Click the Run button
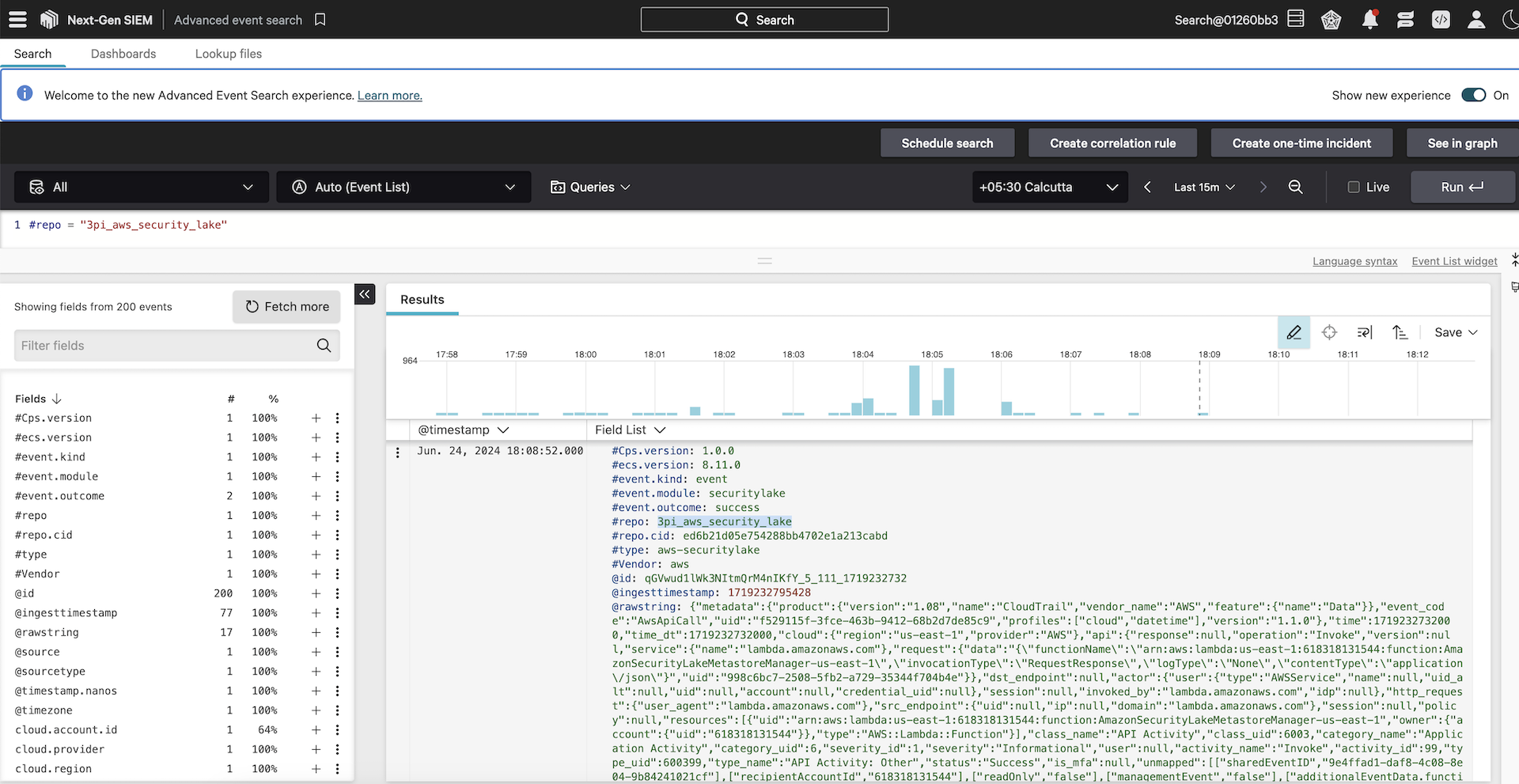This screenshot has width=1519, height=784. tap(1461, 187)
